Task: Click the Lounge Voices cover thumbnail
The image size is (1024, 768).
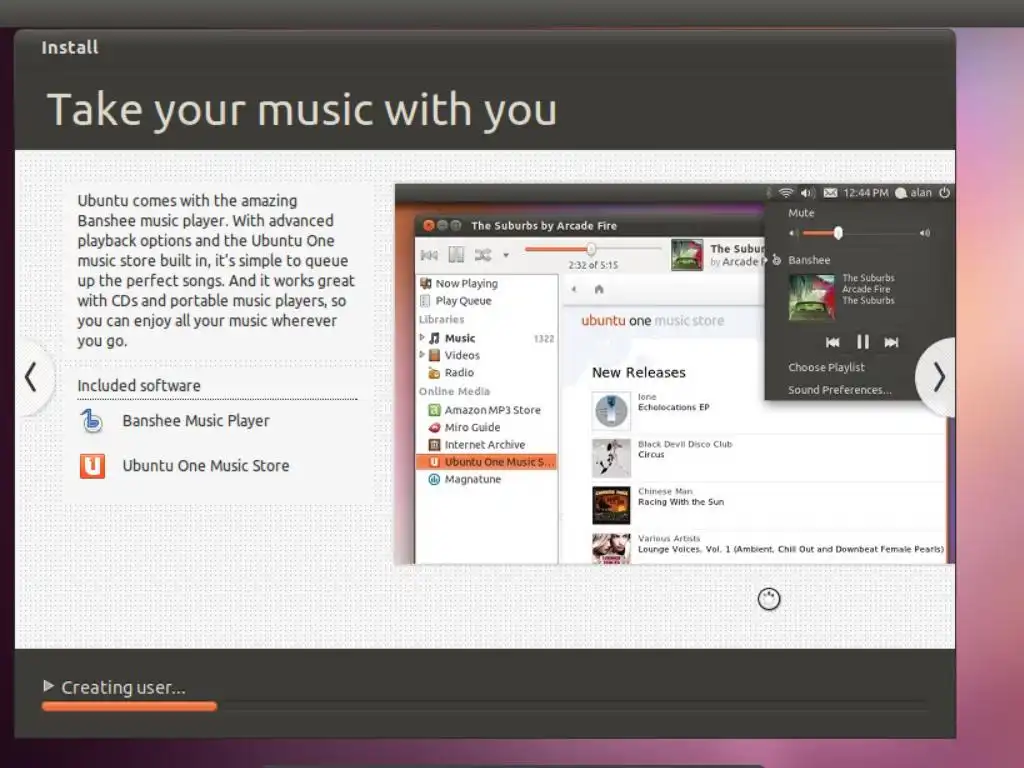Action: coord(611,549)
